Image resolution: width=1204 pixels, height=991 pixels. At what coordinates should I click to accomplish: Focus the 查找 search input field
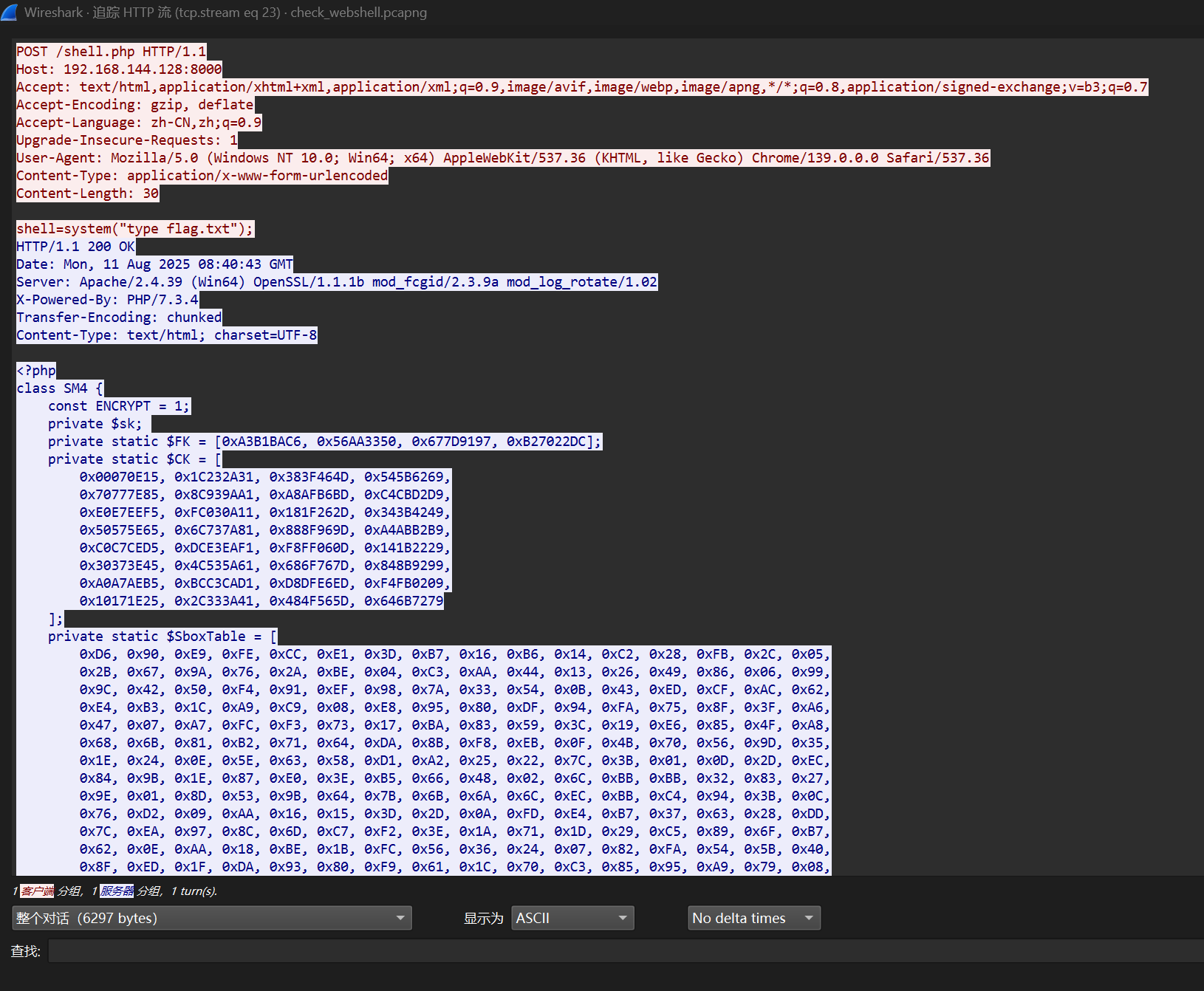point(620,951)
